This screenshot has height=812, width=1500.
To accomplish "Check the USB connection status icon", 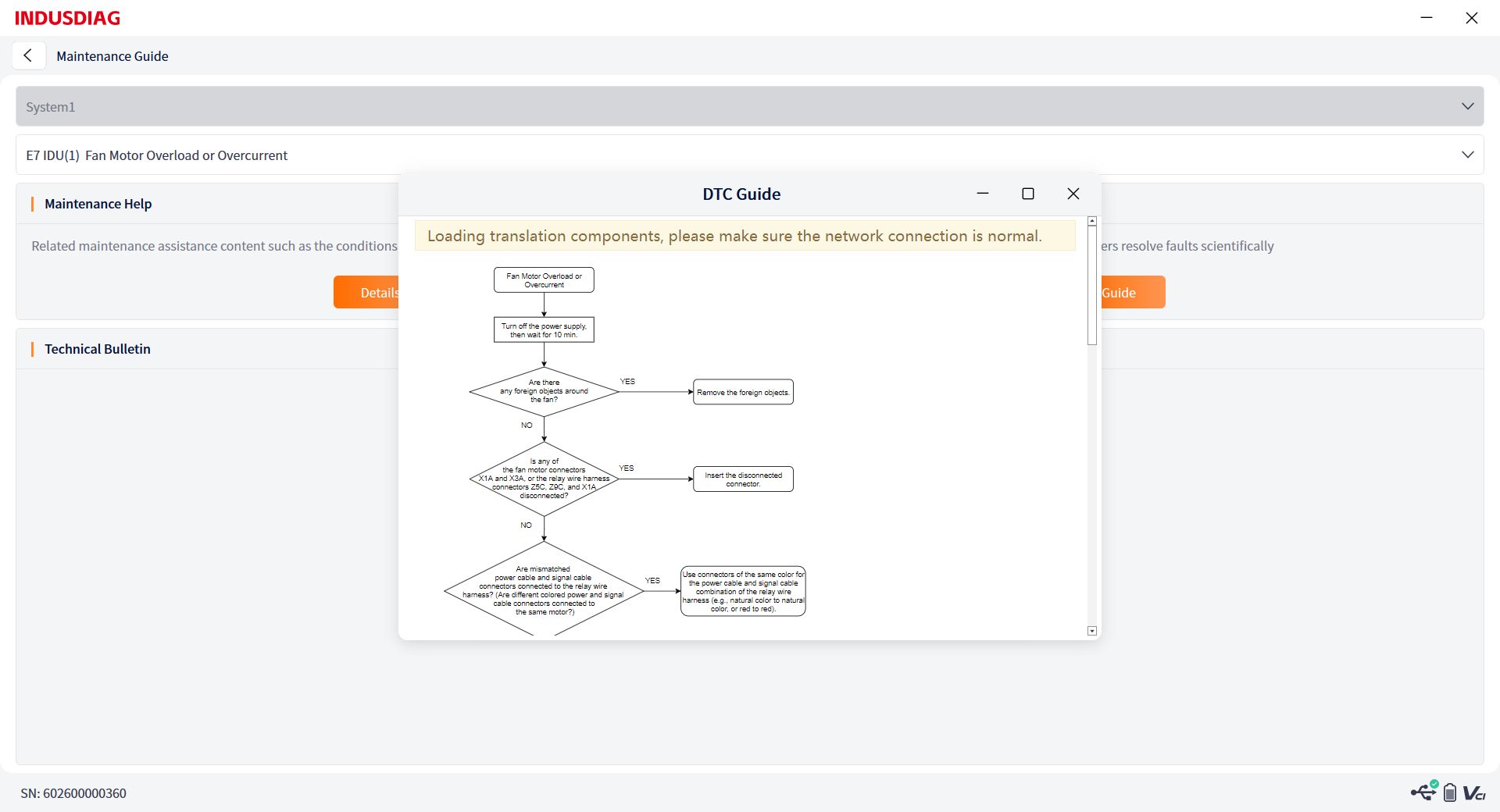I will click(x=1424, y=791).
